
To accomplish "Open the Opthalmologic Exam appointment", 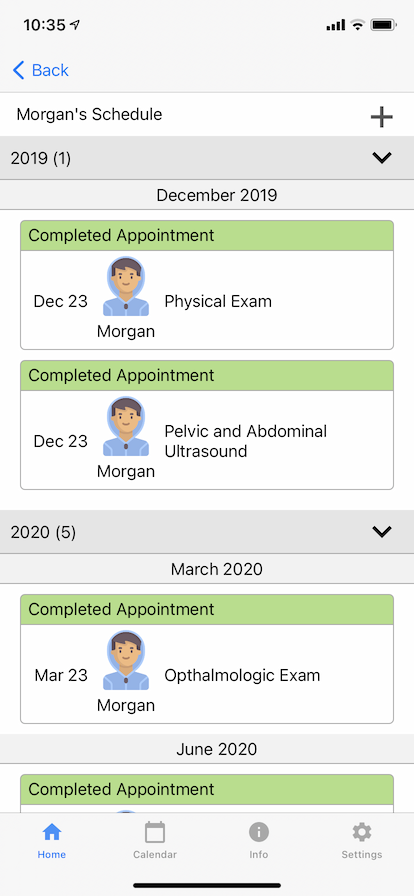I will (207, 659).
